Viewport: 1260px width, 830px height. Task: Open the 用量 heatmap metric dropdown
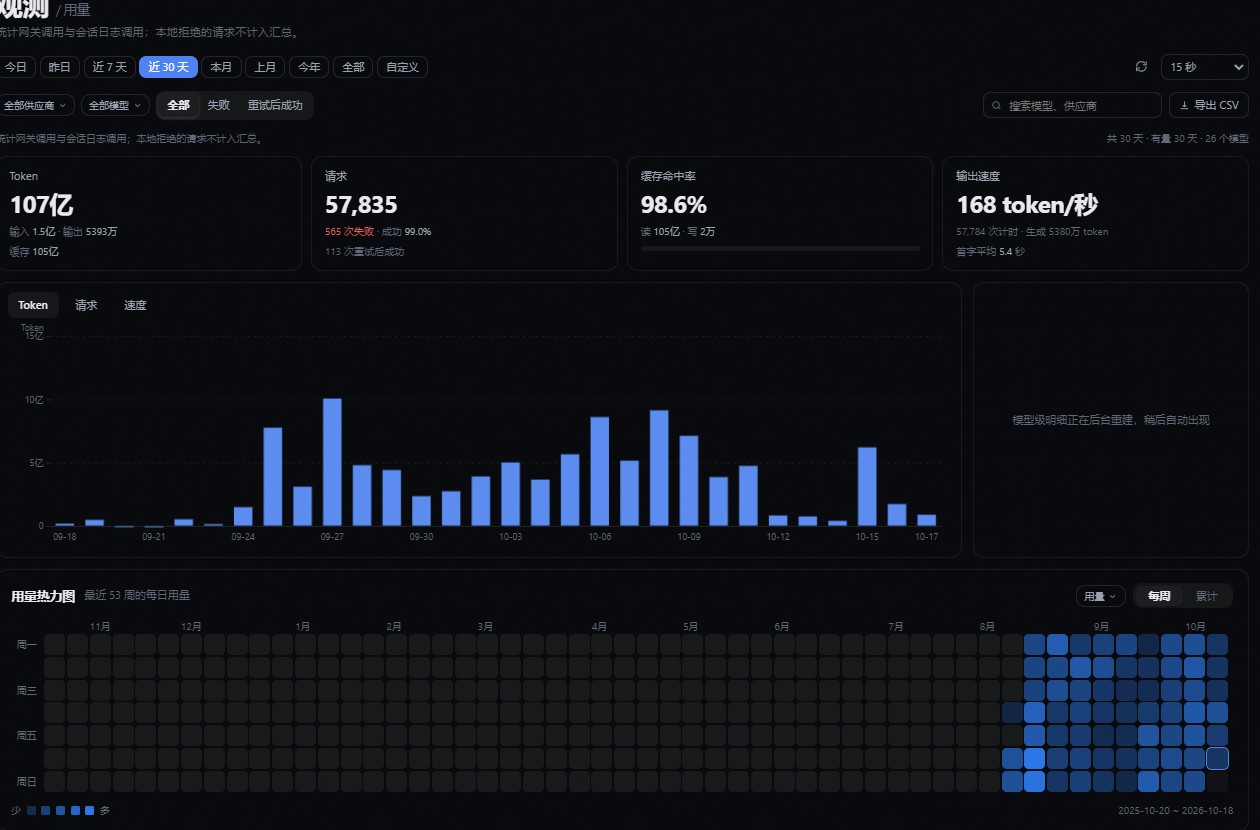pyautogui.click(x=1101, y=596)
